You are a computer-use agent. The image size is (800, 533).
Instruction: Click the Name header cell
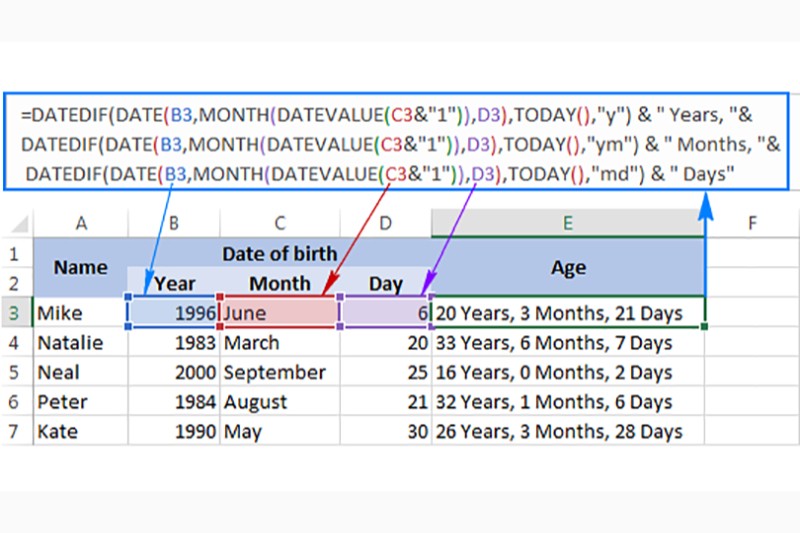click(x=80, y=267)
